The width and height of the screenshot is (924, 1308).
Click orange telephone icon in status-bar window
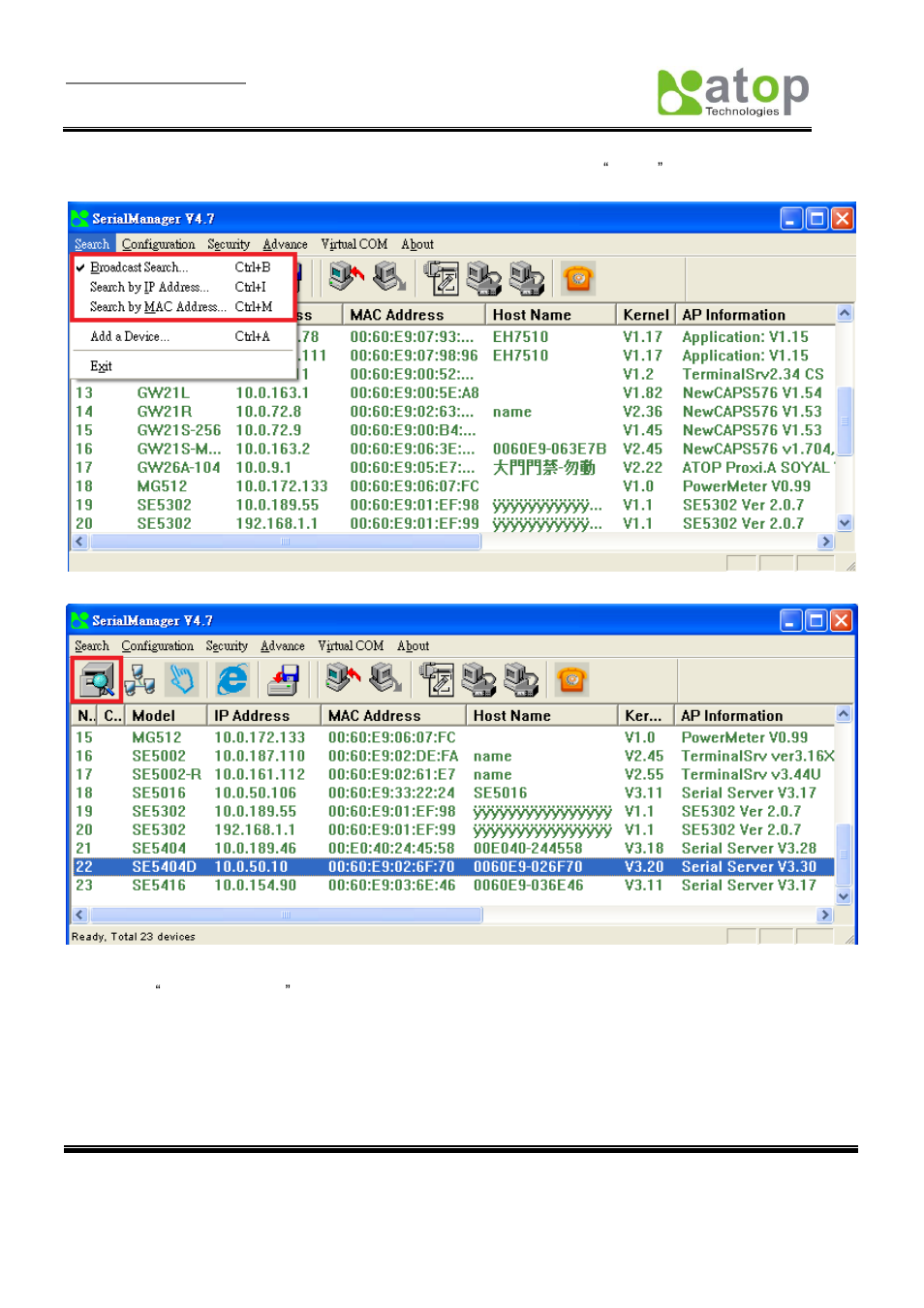click(572, 679)
